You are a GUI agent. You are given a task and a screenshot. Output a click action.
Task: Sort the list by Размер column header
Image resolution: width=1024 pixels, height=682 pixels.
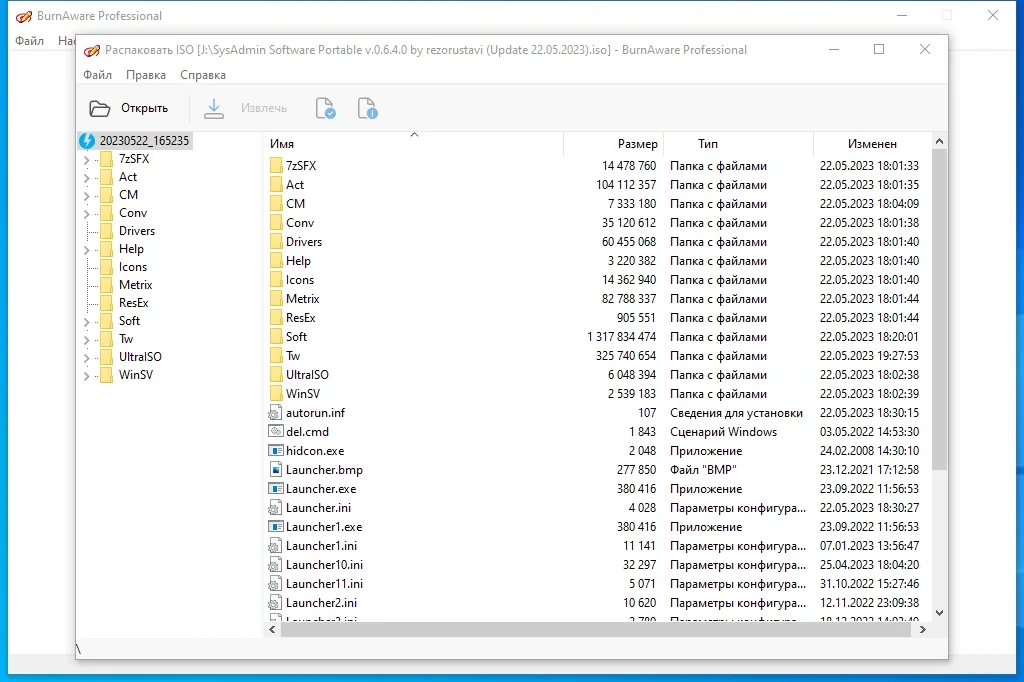coord(613,144)
